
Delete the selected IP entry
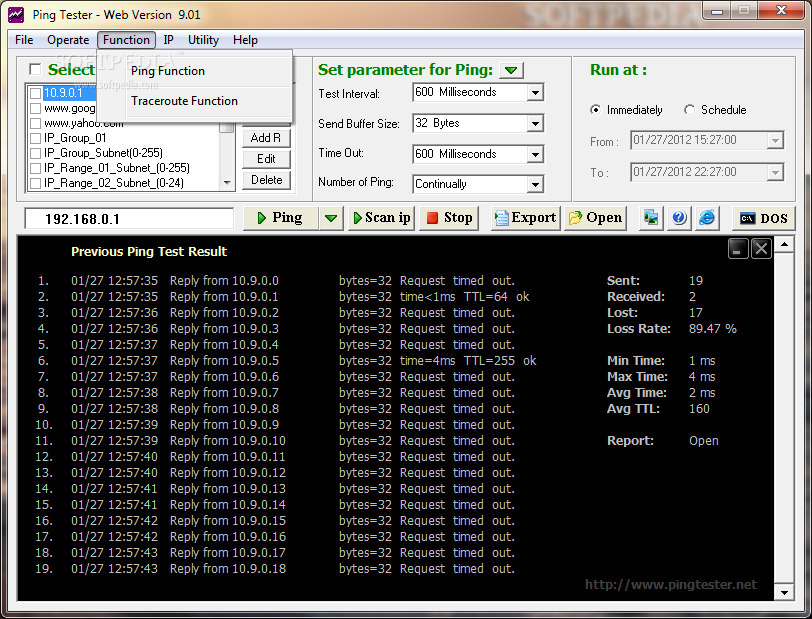266,180
